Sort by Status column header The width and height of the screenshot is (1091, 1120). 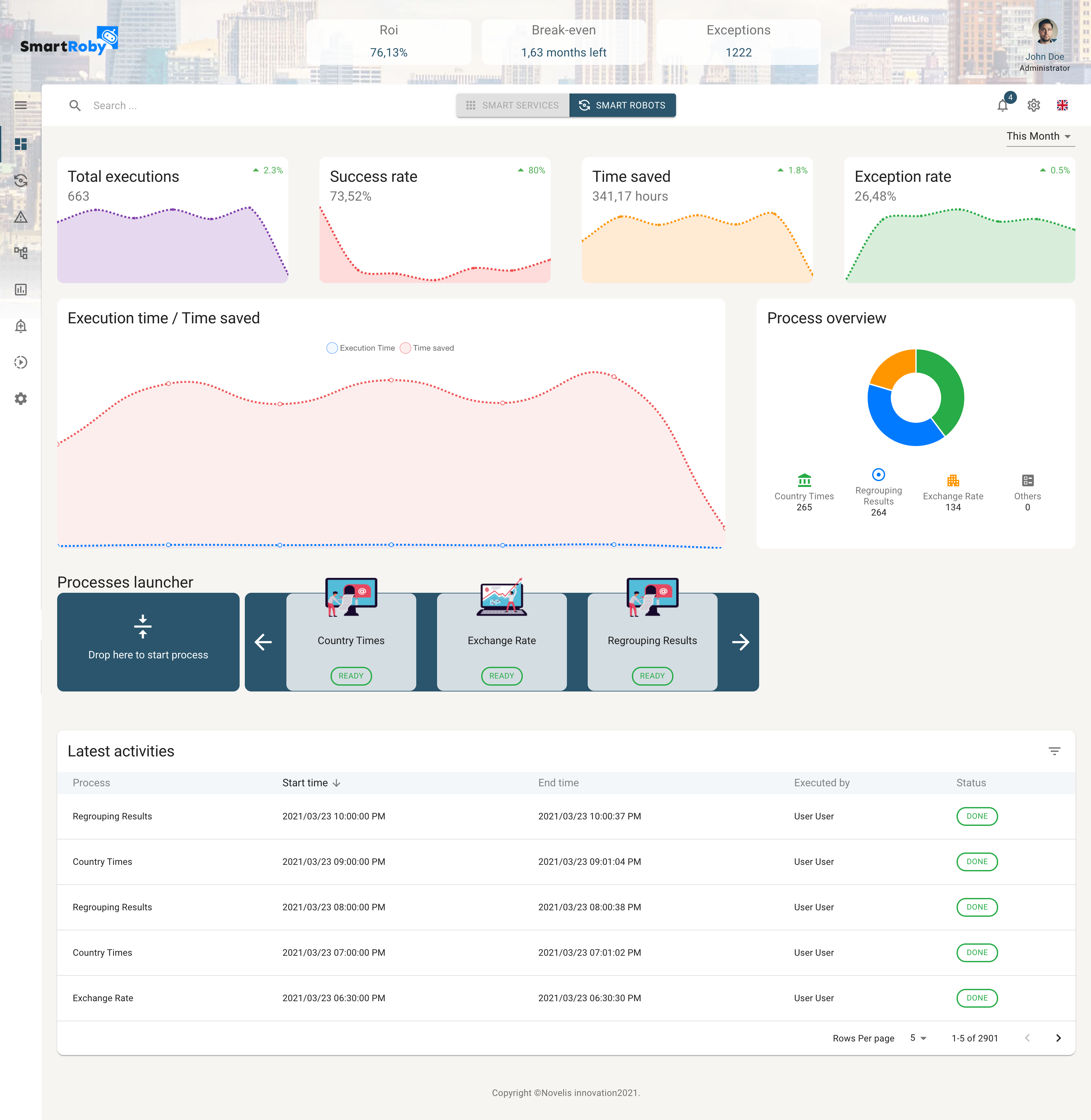point(971,783)
